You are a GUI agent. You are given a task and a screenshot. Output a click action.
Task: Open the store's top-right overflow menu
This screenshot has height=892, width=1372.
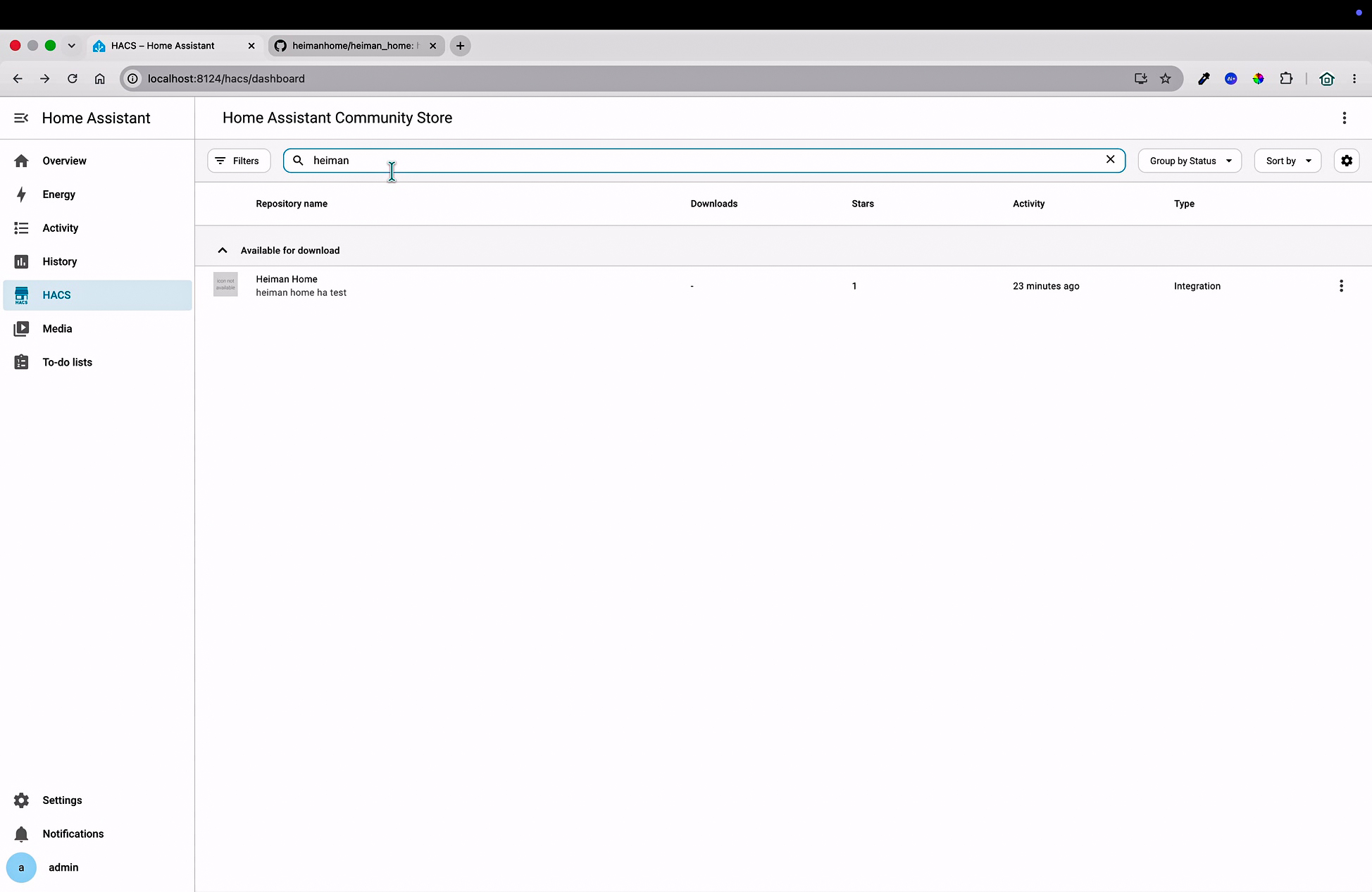click(1344, 118)
